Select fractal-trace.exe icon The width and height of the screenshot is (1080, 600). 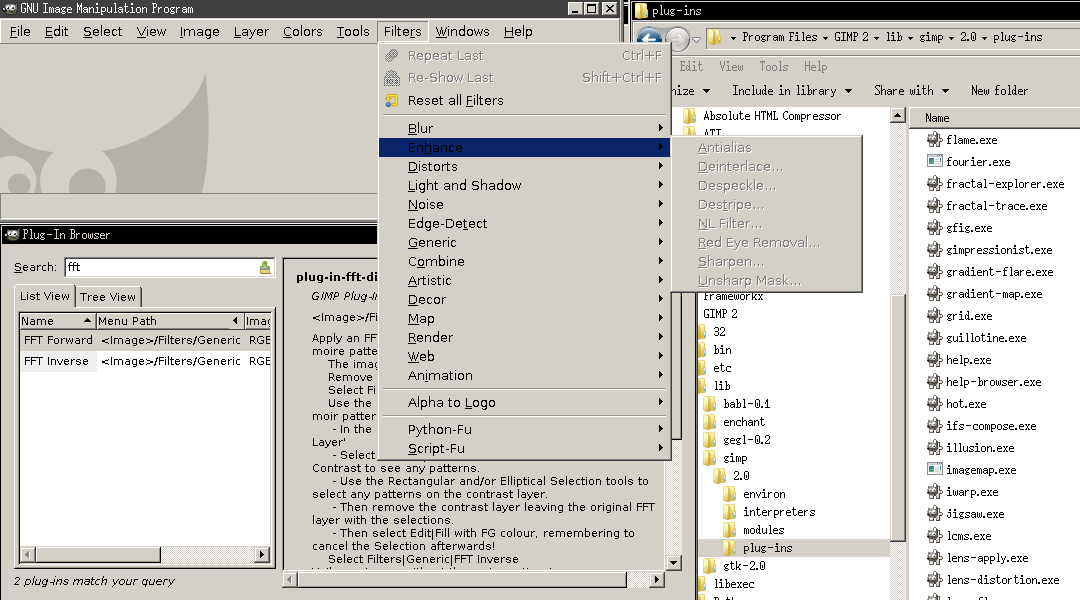(935, 206)
